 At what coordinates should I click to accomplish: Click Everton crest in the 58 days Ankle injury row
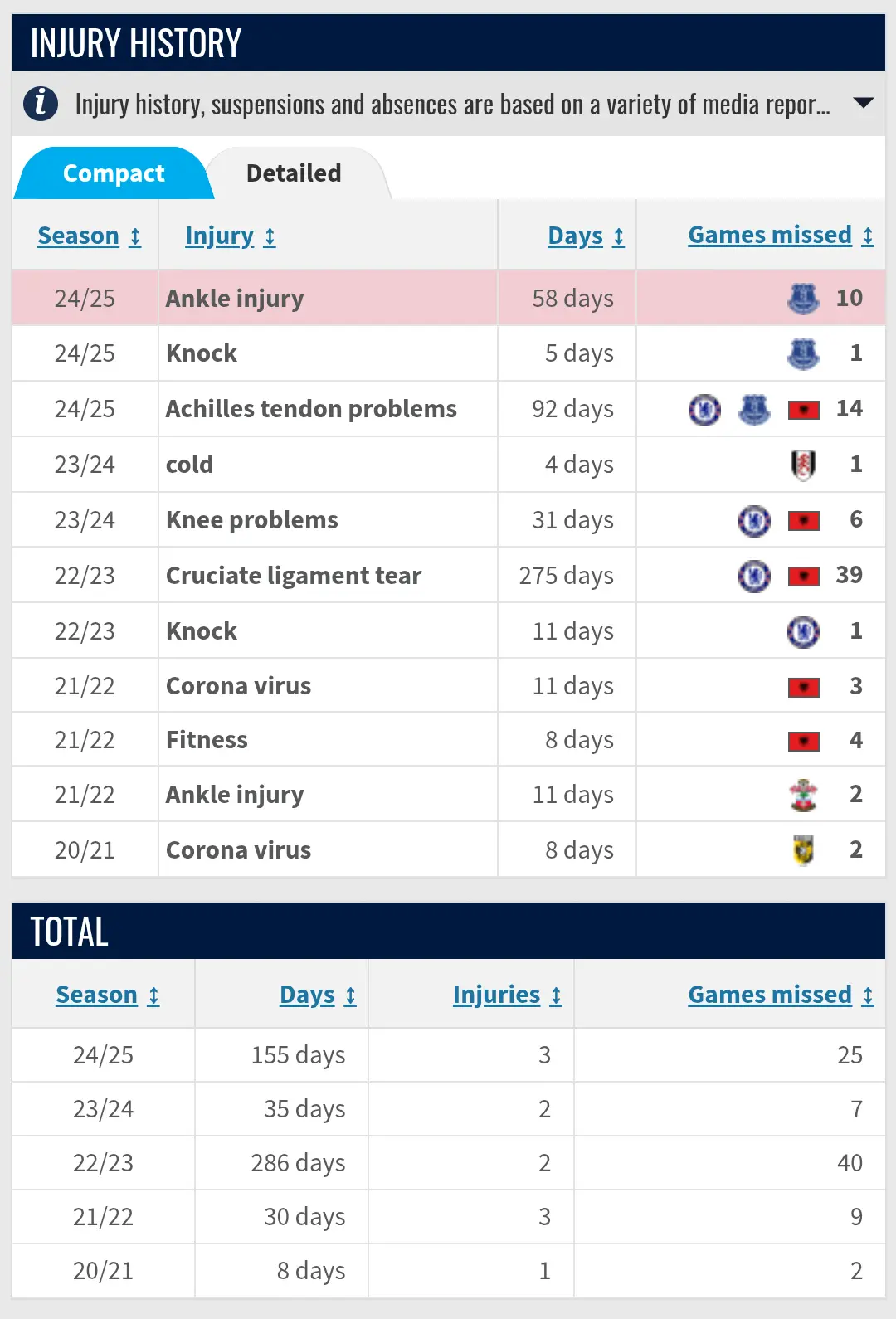tap(803, 299)
